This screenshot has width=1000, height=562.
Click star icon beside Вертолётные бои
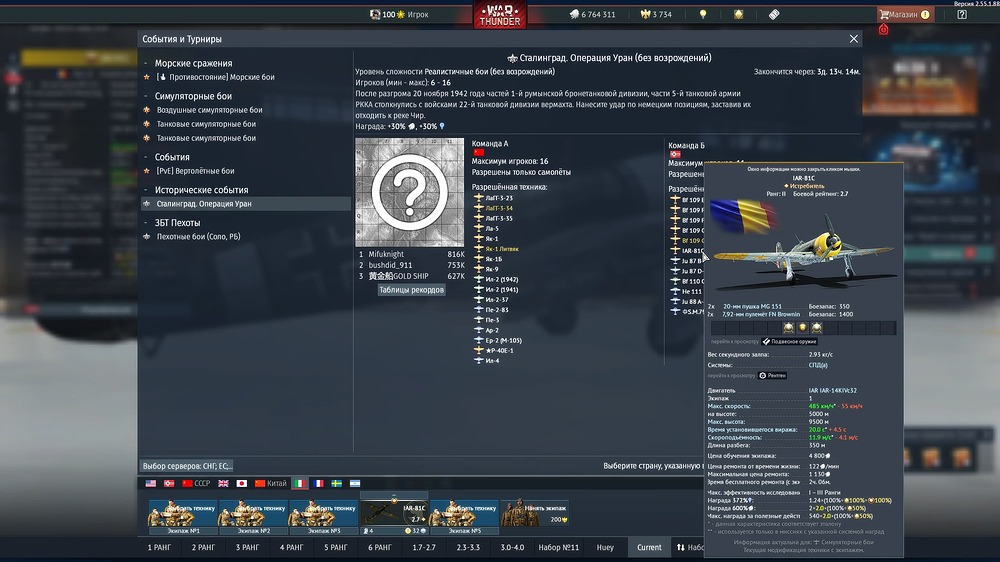point(147,171)
